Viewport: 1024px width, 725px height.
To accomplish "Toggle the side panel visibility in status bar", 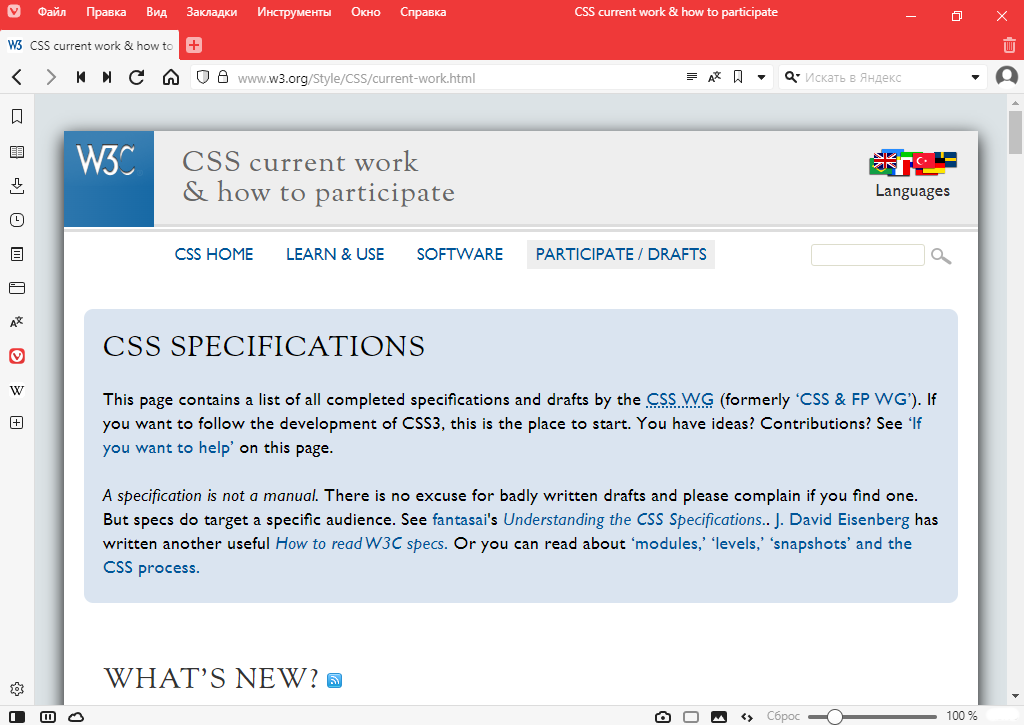I will coord(17,716).
